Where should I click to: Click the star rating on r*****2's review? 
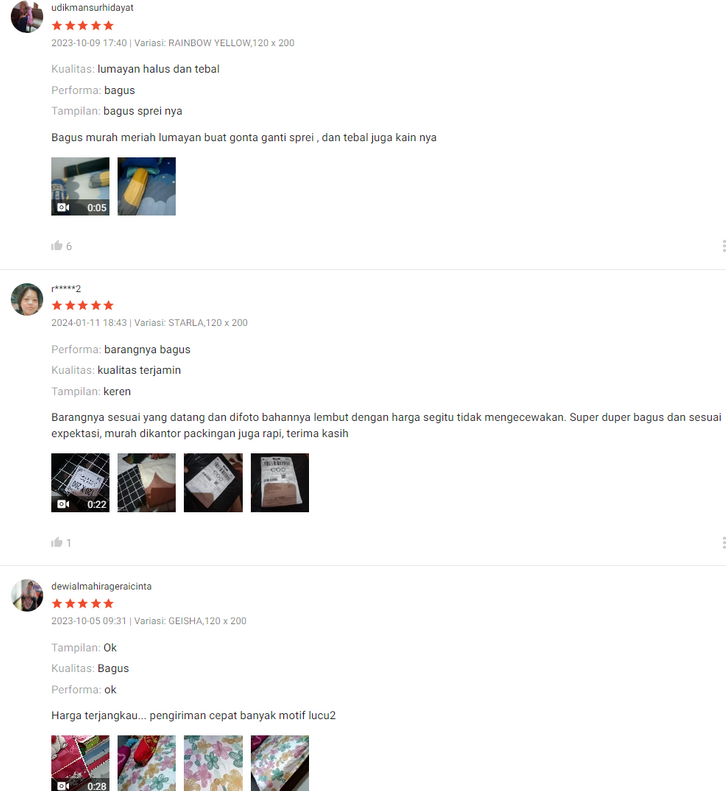coord(83,305)
